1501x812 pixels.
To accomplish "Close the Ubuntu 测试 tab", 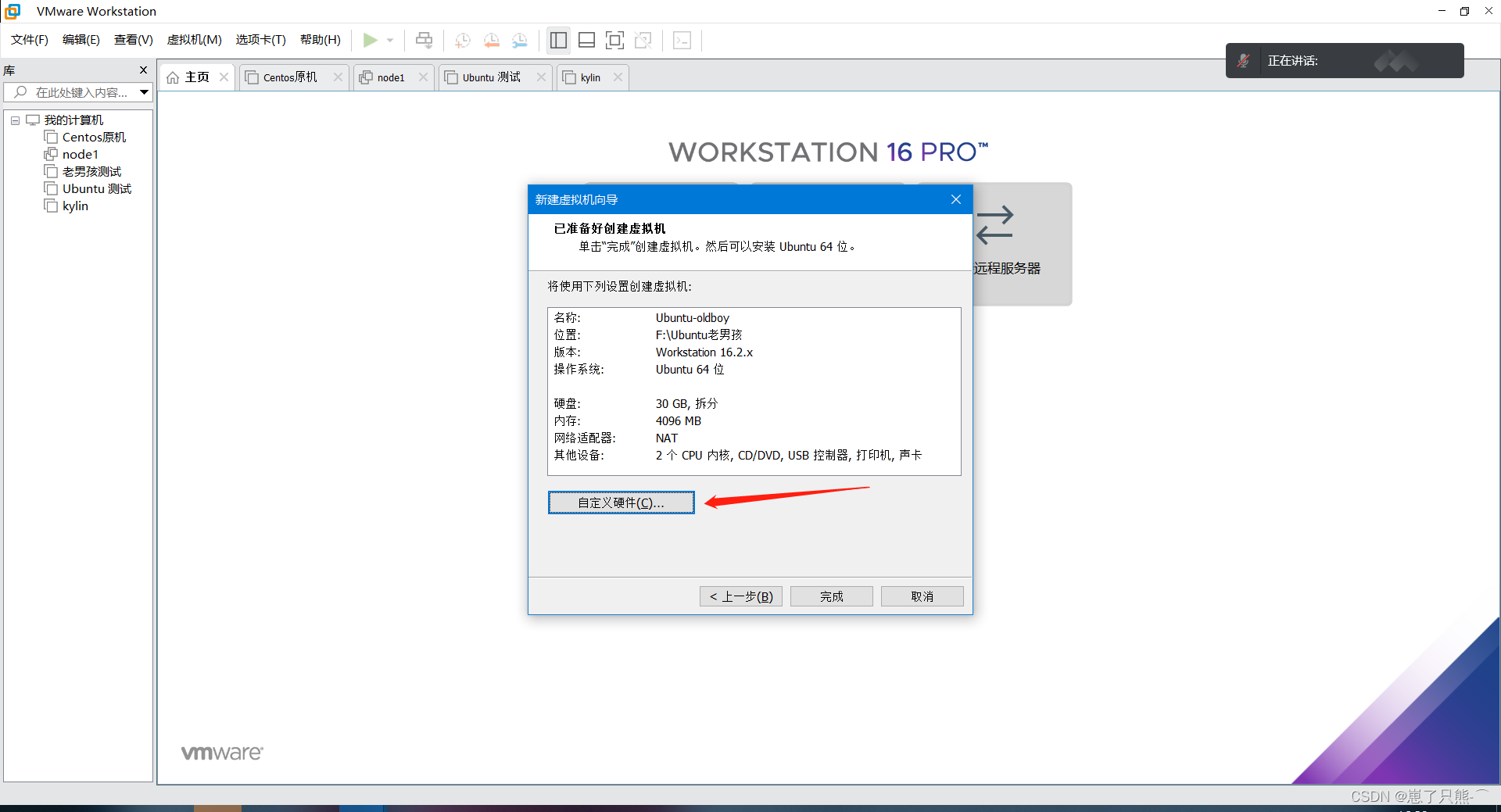I will pyautogui.click(x=541, y=77).
